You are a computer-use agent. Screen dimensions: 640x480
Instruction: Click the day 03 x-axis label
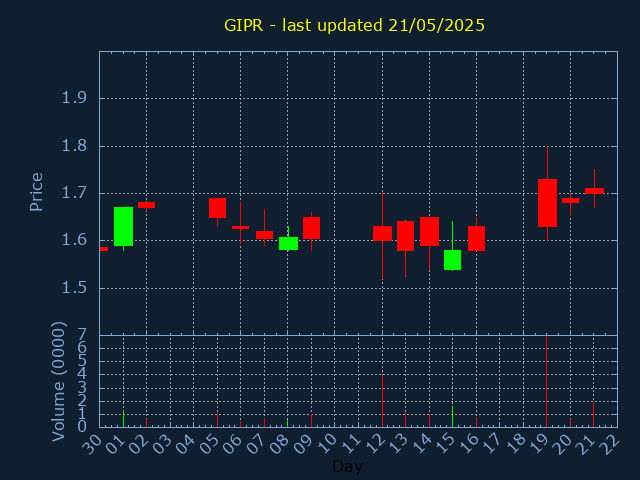click(163, 443)
